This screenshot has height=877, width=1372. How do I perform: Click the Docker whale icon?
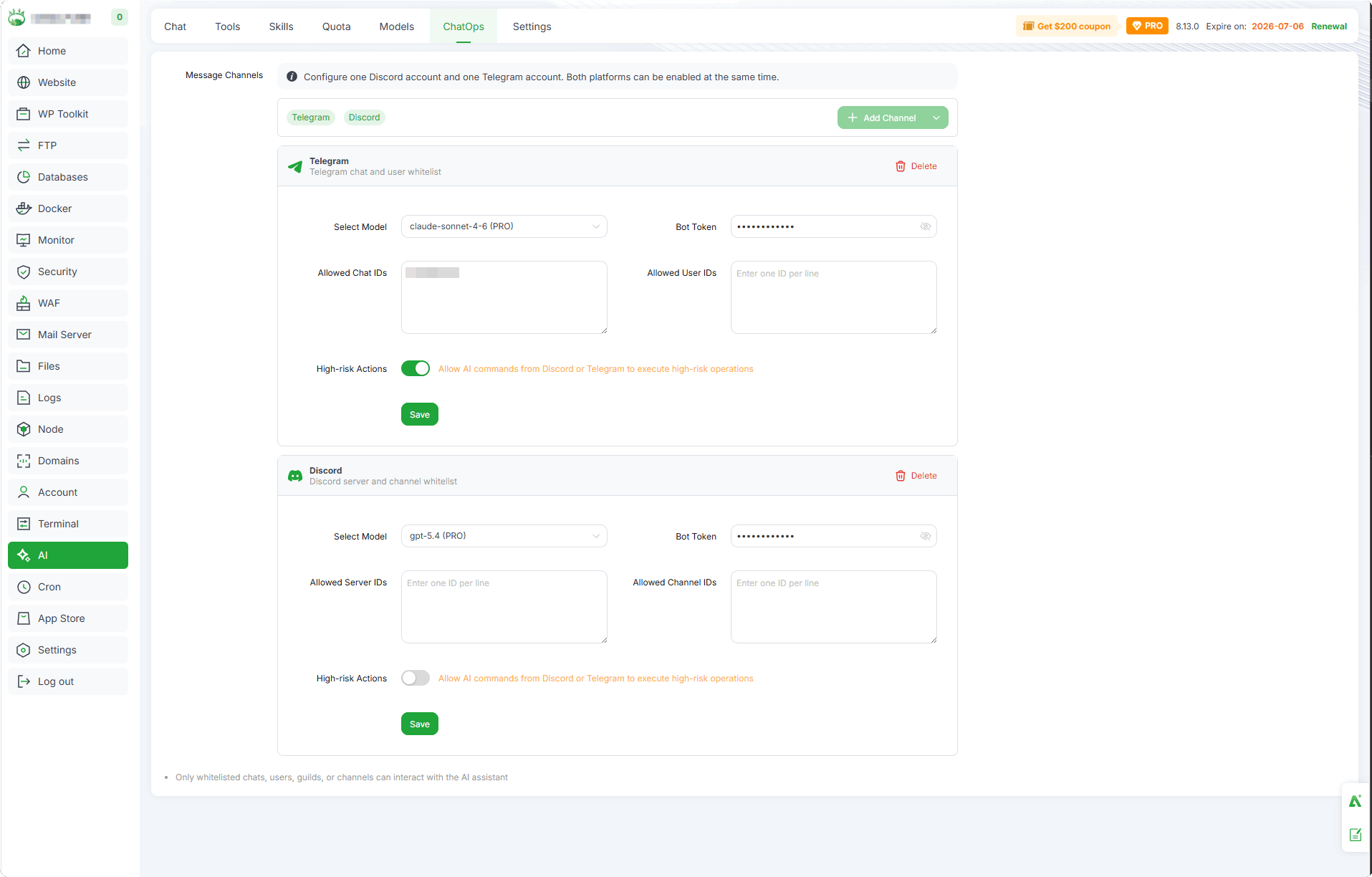(24, 209)
